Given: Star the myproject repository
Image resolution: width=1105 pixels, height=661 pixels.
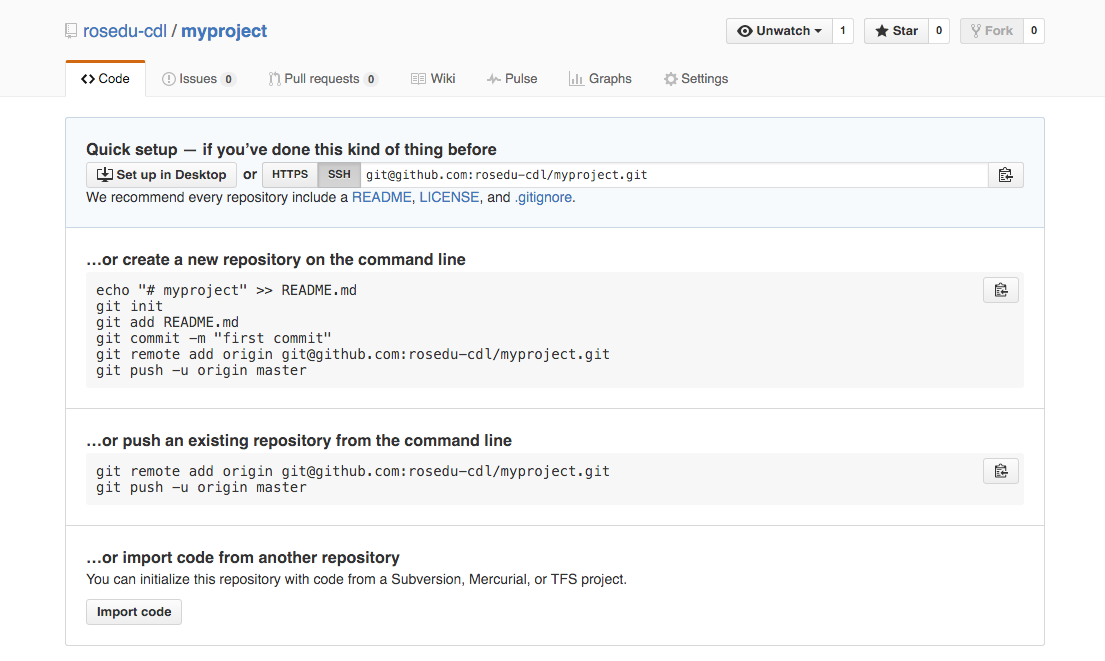Looking at the screenshot, I should [896, 31].
